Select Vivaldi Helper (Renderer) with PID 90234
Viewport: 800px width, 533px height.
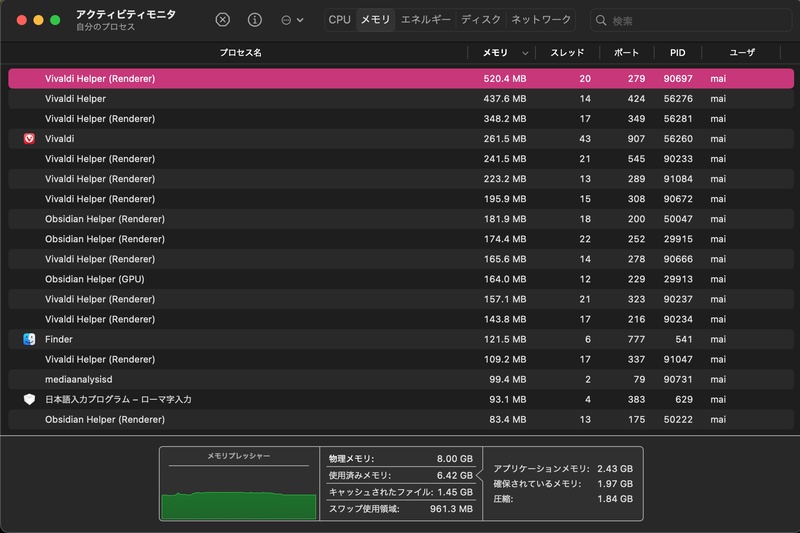pyautogui.click(x=401, y=319)
